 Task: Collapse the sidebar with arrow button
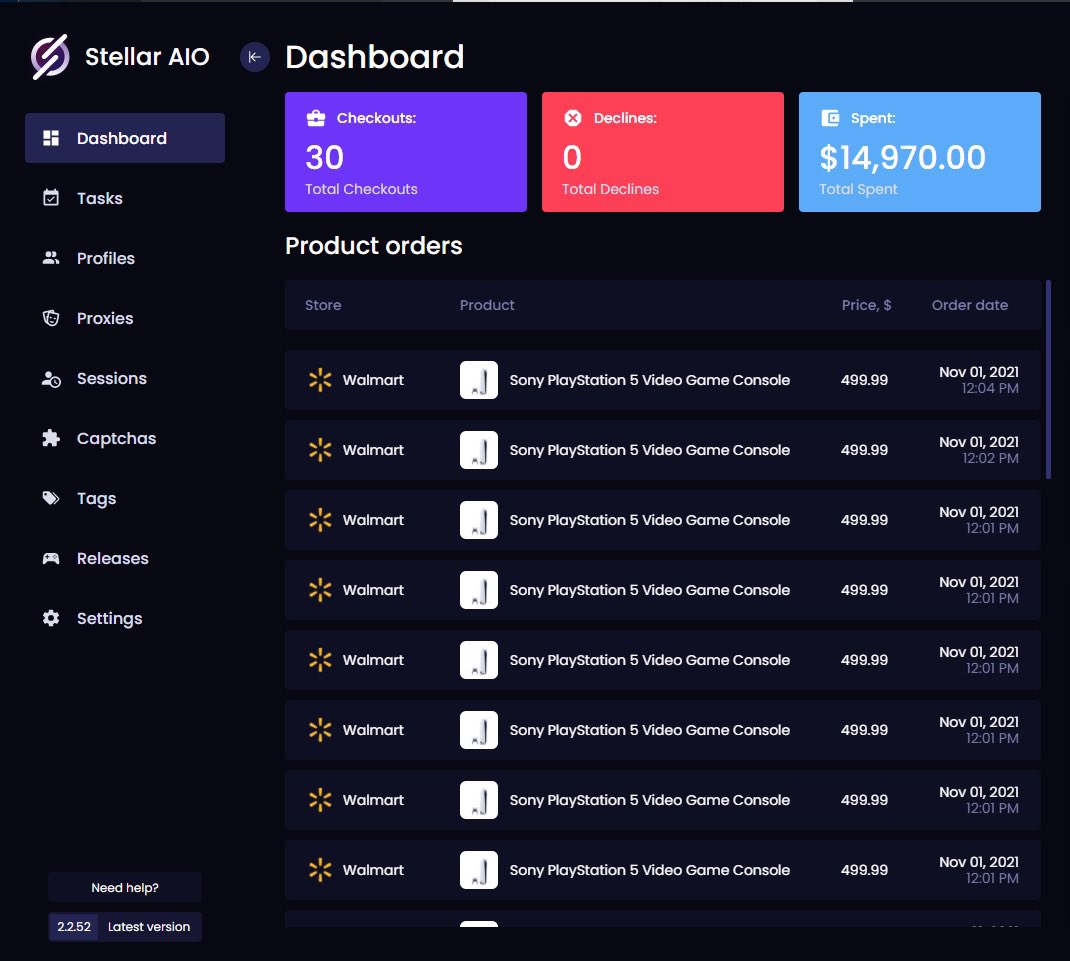(x=255, y=57)
